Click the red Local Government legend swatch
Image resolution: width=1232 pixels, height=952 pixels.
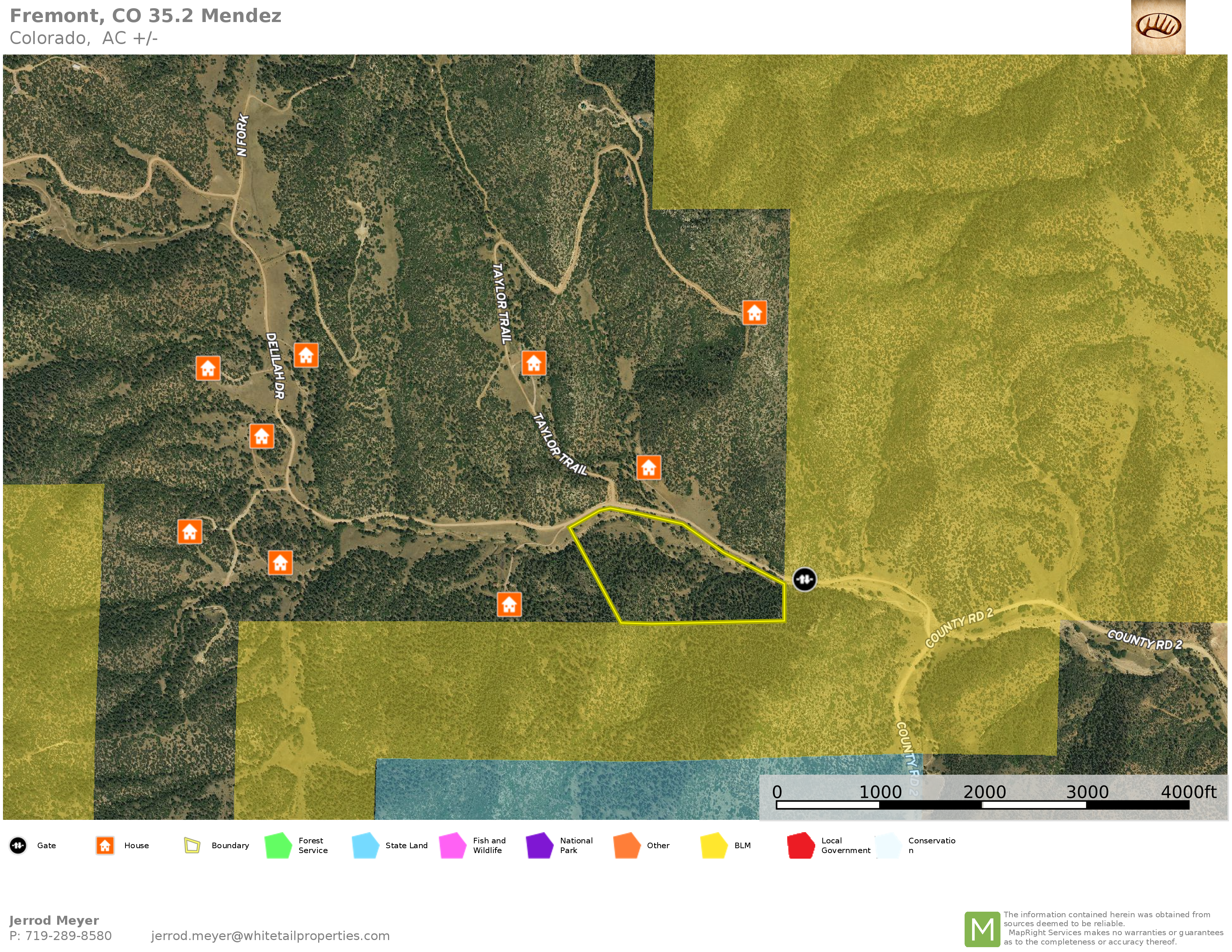(800, 845)
